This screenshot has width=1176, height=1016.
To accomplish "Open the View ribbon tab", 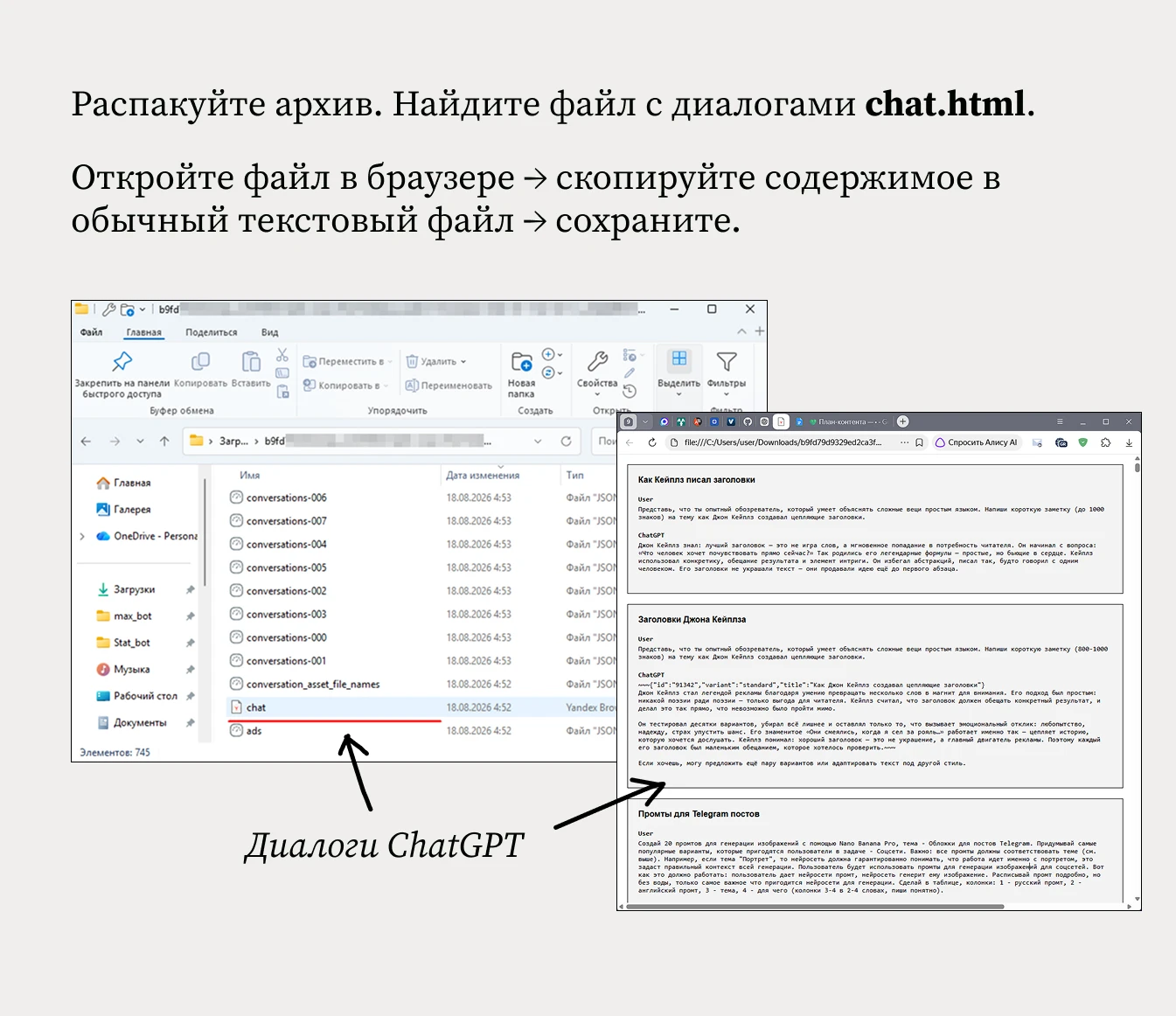I will tap(269, 332).
